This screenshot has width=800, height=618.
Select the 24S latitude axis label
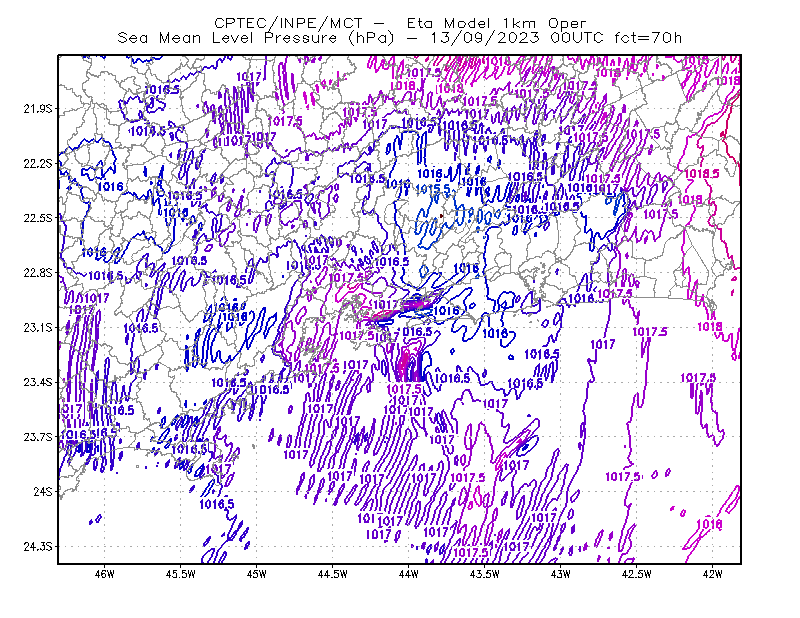tap(43, 491)
